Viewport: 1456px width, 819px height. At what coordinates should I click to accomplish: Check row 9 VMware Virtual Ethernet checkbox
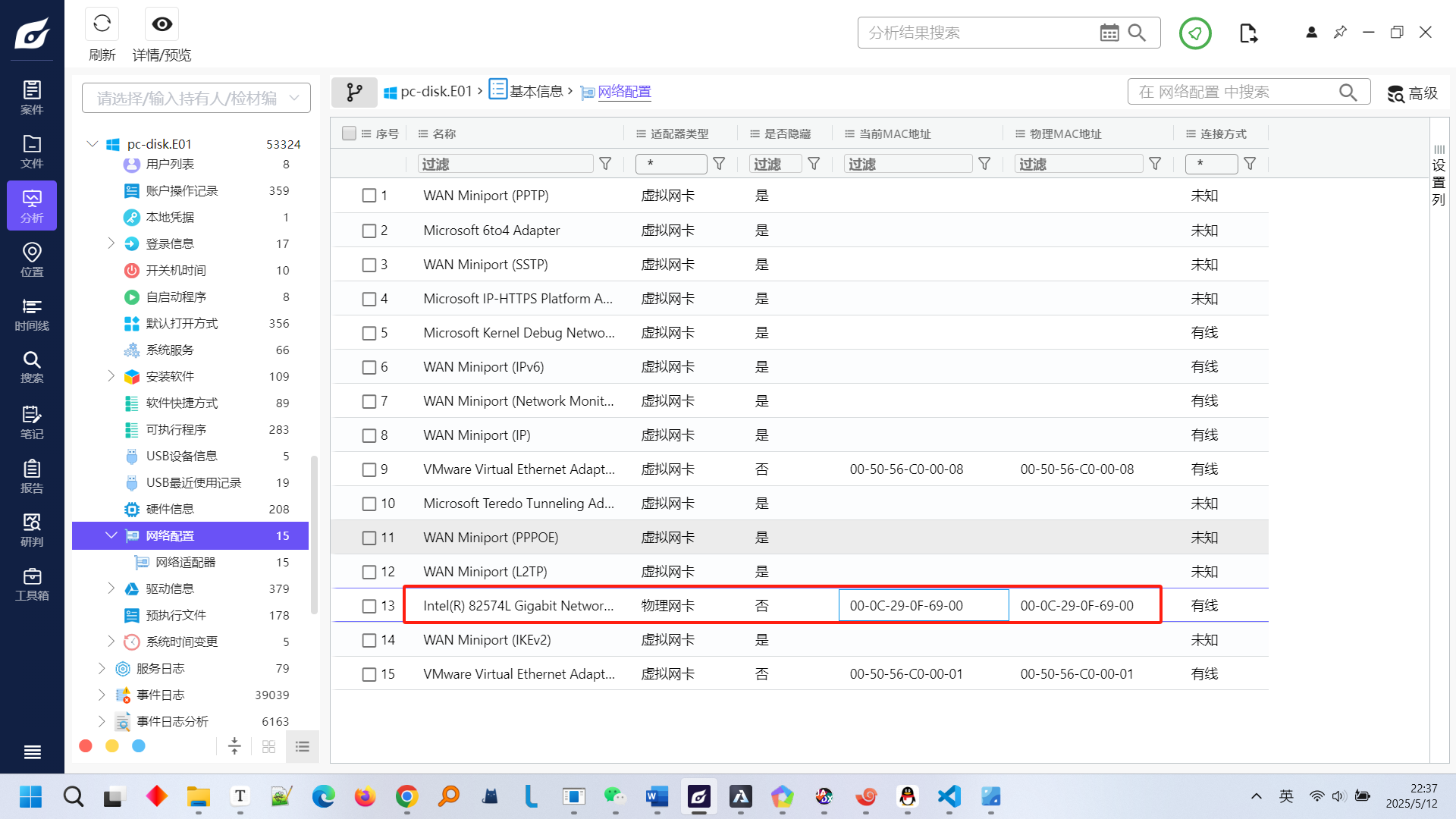tap(369, 469)
